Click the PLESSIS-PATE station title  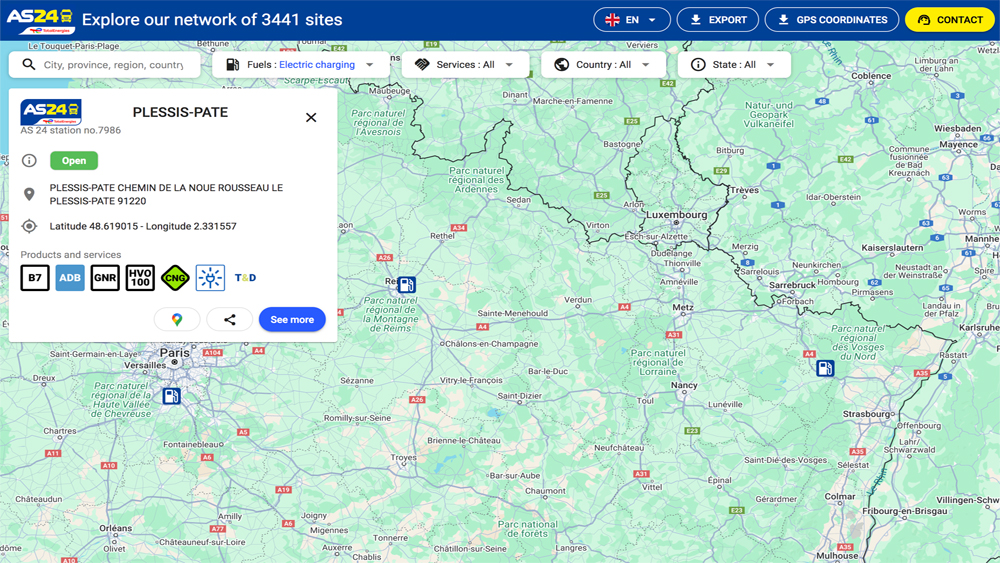[180, 112]
